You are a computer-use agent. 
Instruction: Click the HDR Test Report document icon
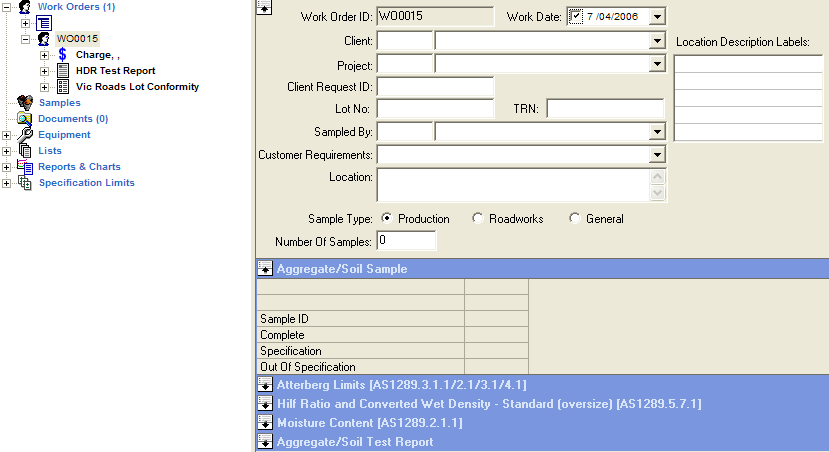coord(63,71)
